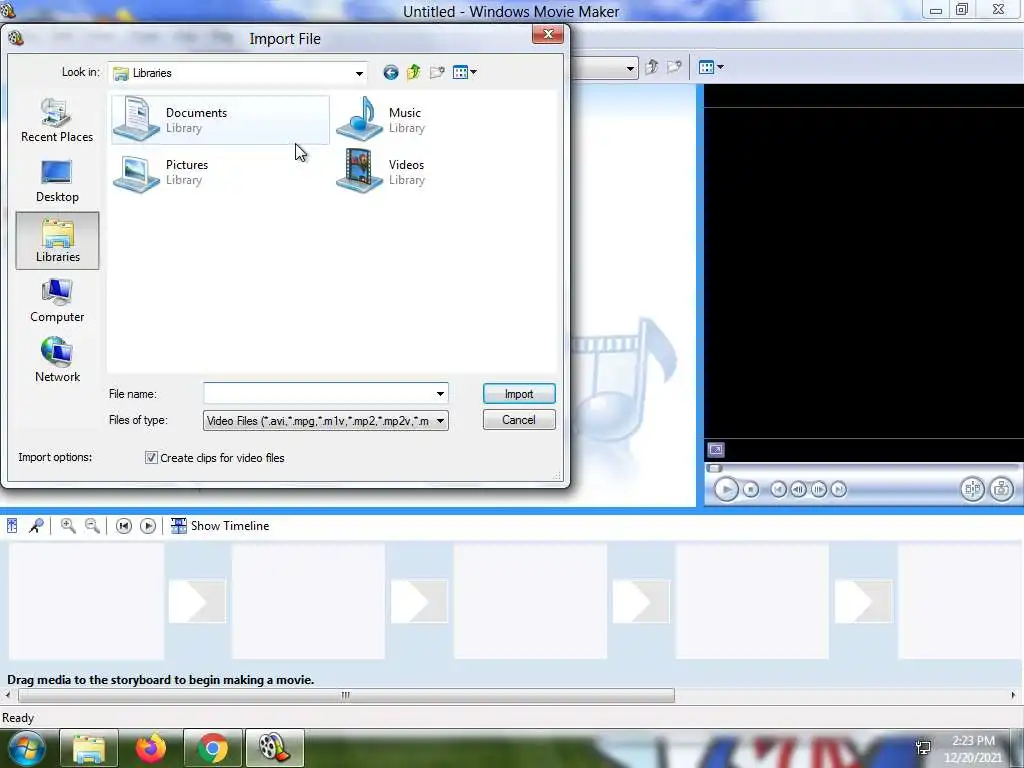Jump forward to the end of the preview
This screenshot has height=768, width=1024.
(839, 489)
